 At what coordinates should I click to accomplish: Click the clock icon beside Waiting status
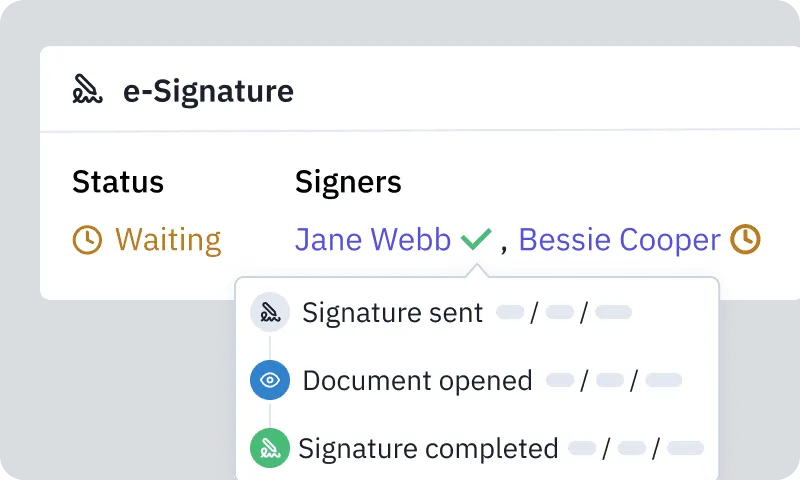tap(87, 239)
